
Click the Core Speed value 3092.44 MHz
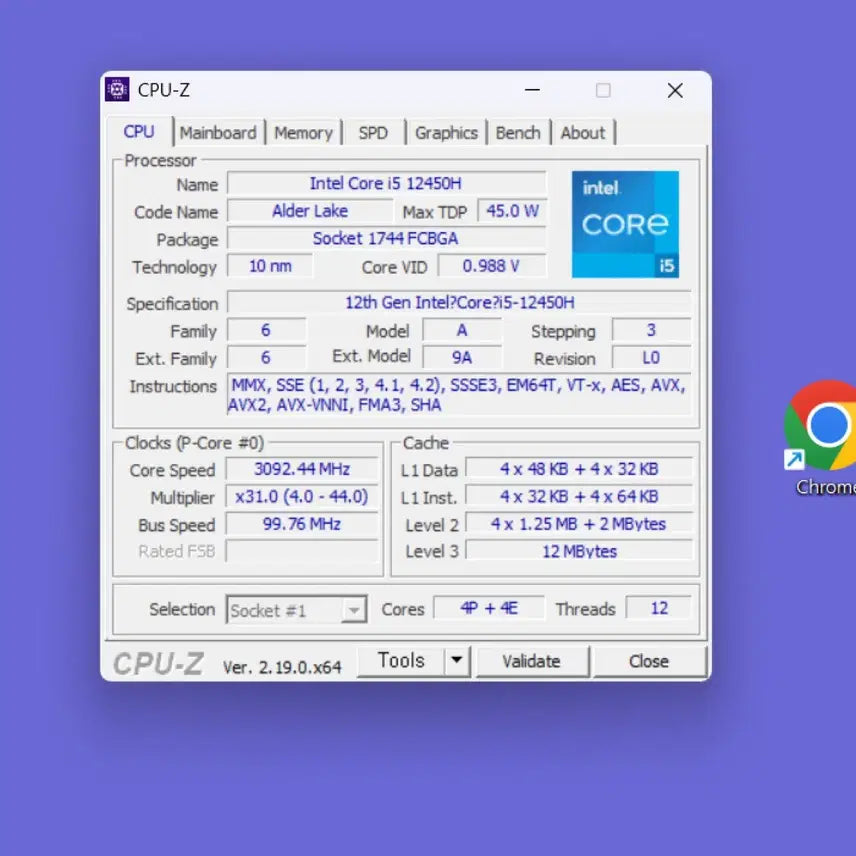pyautogui.click(x=302, y=469)
